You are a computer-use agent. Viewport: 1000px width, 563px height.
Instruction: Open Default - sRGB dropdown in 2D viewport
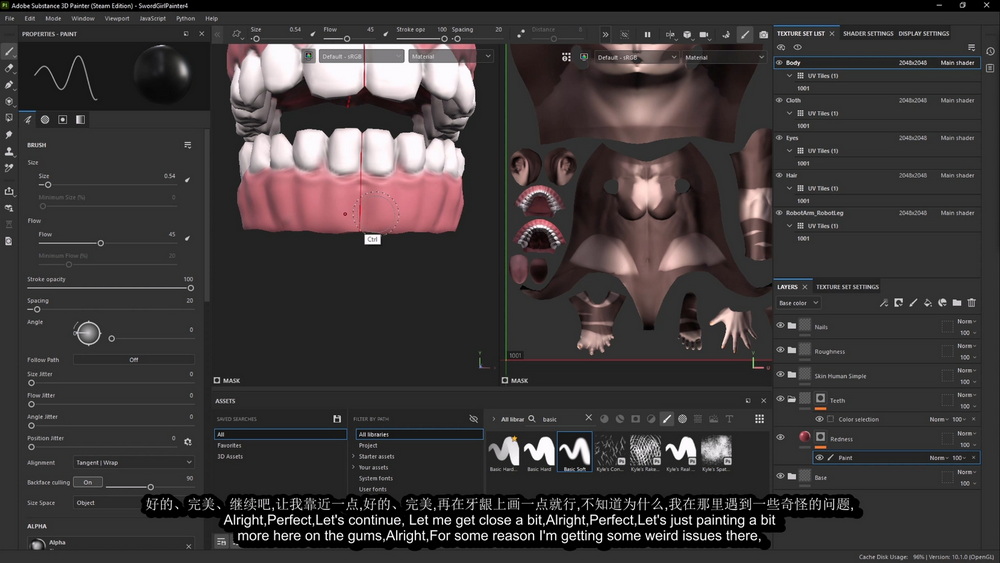(x=636, y=57)
